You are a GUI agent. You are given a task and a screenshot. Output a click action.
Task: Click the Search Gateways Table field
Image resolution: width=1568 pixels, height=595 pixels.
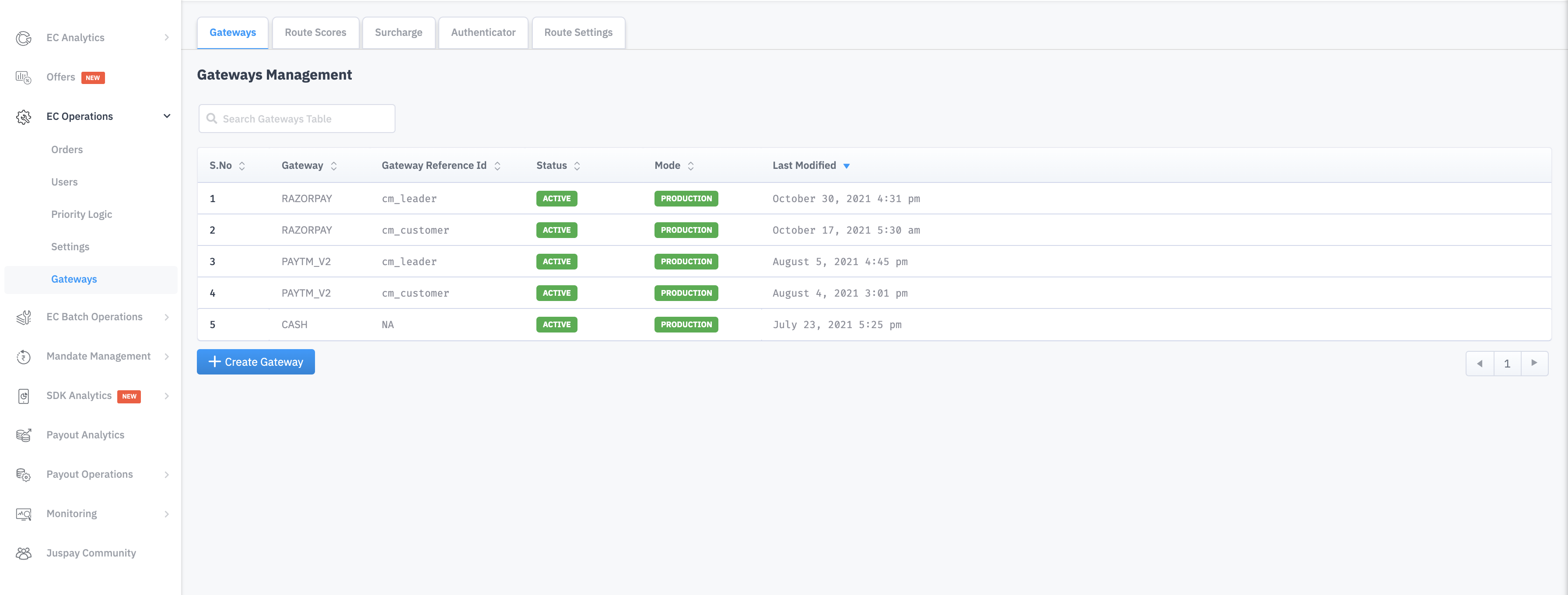pos(297,119)
